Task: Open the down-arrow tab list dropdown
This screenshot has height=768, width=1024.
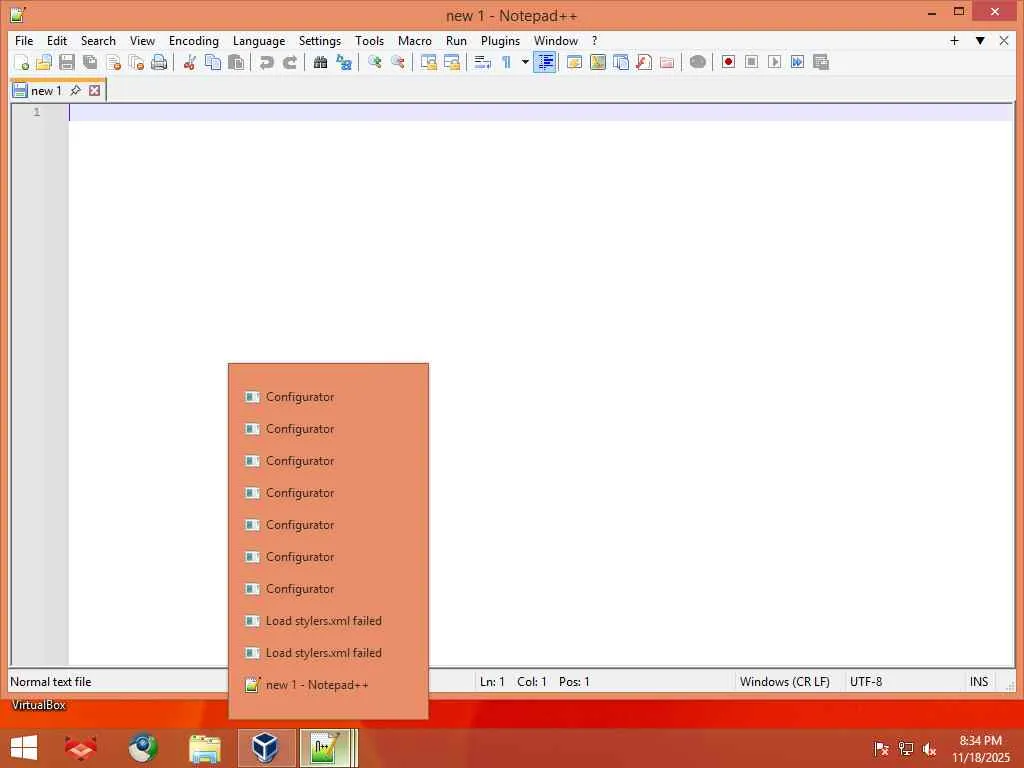Action: coord(980,40)
